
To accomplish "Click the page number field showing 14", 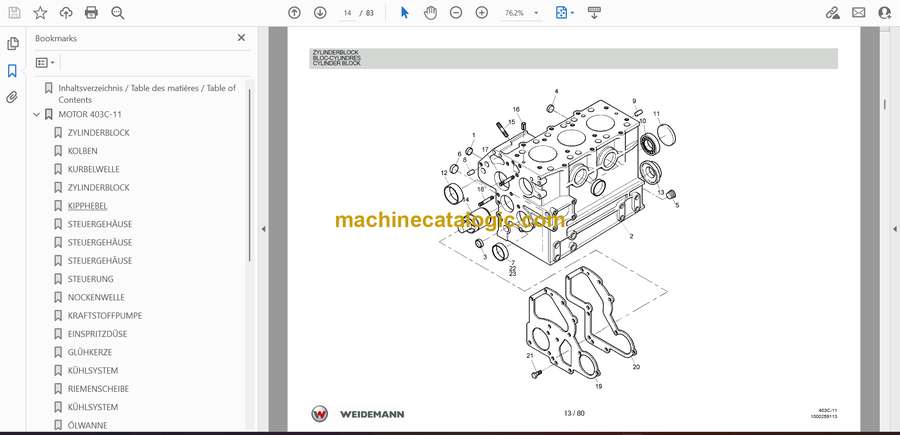I will point(347,13).
